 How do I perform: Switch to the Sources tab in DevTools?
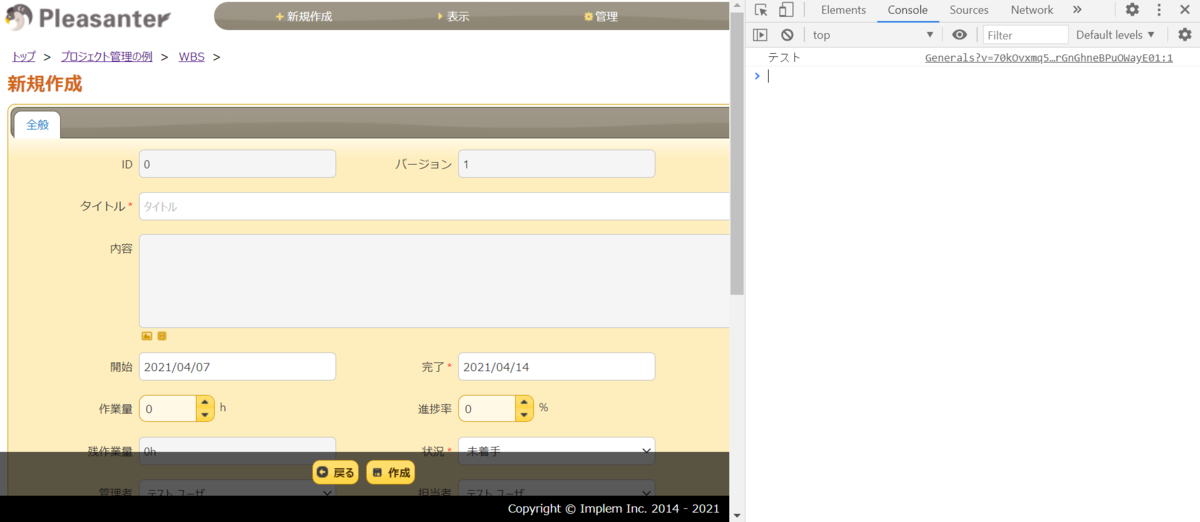pyautogui.click(x=969, y=10)
